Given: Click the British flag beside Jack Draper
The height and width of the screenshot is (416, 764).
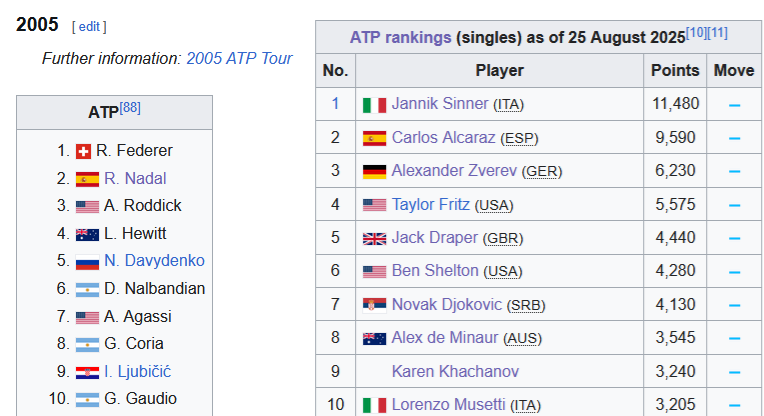Looking at the screenshot, I should pyautogui.click(x=374, y=239).
